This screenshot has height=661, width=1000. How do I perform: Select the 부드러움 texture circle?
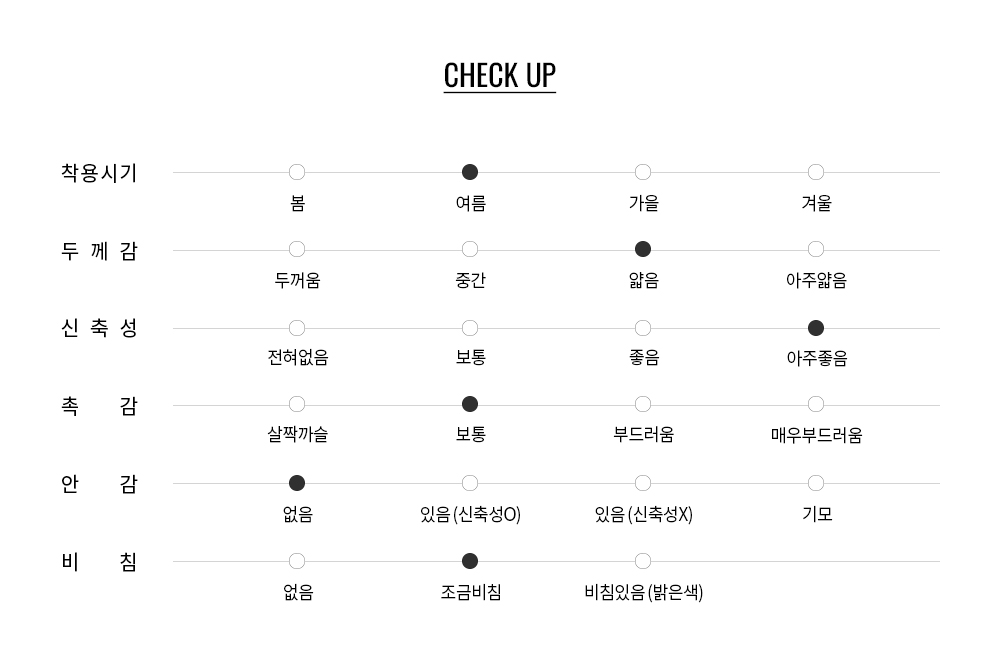643,404
